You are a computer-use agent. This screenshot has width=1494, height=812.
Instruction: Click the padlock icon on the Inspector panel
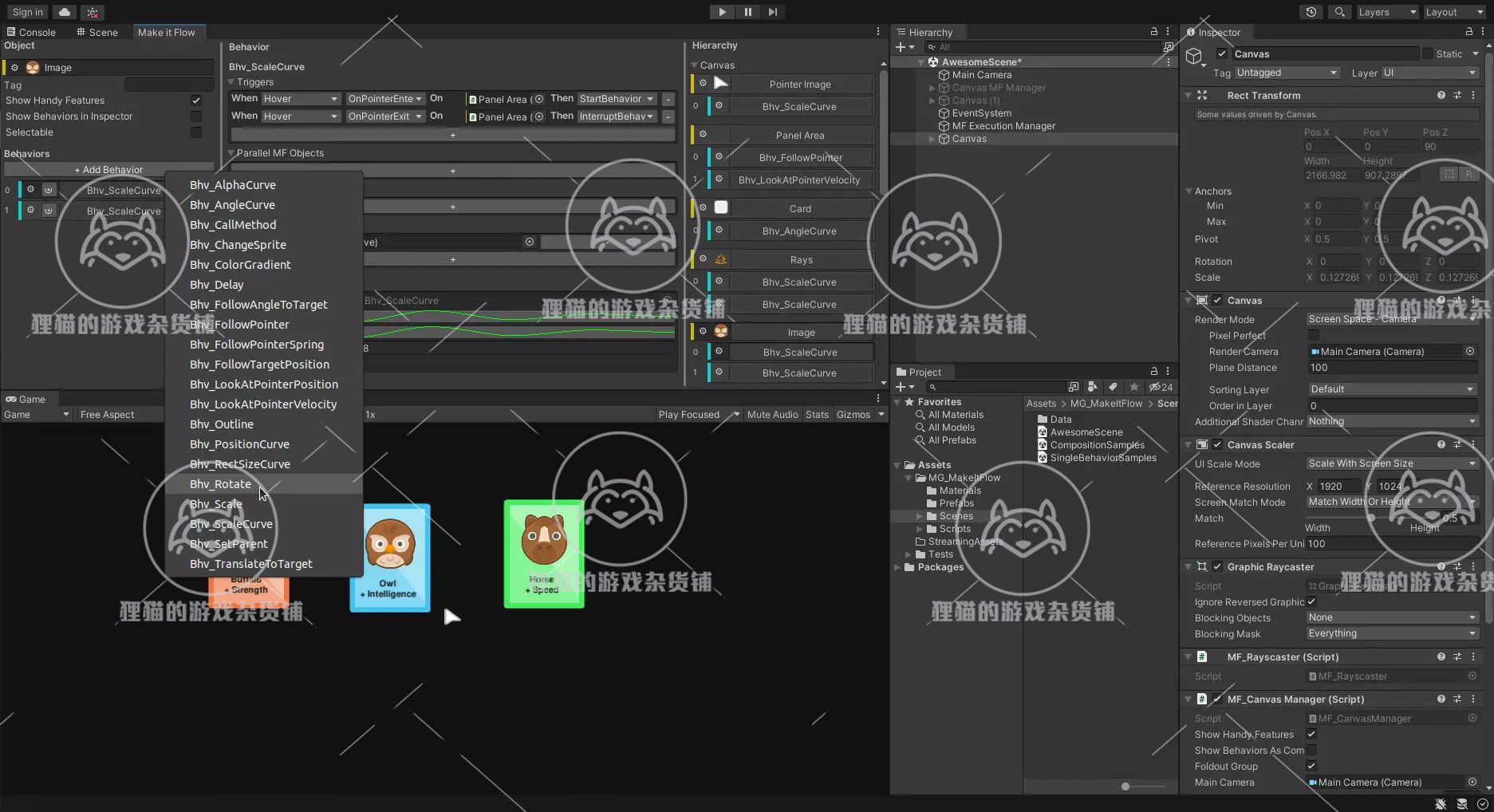tap(1469, 32)
